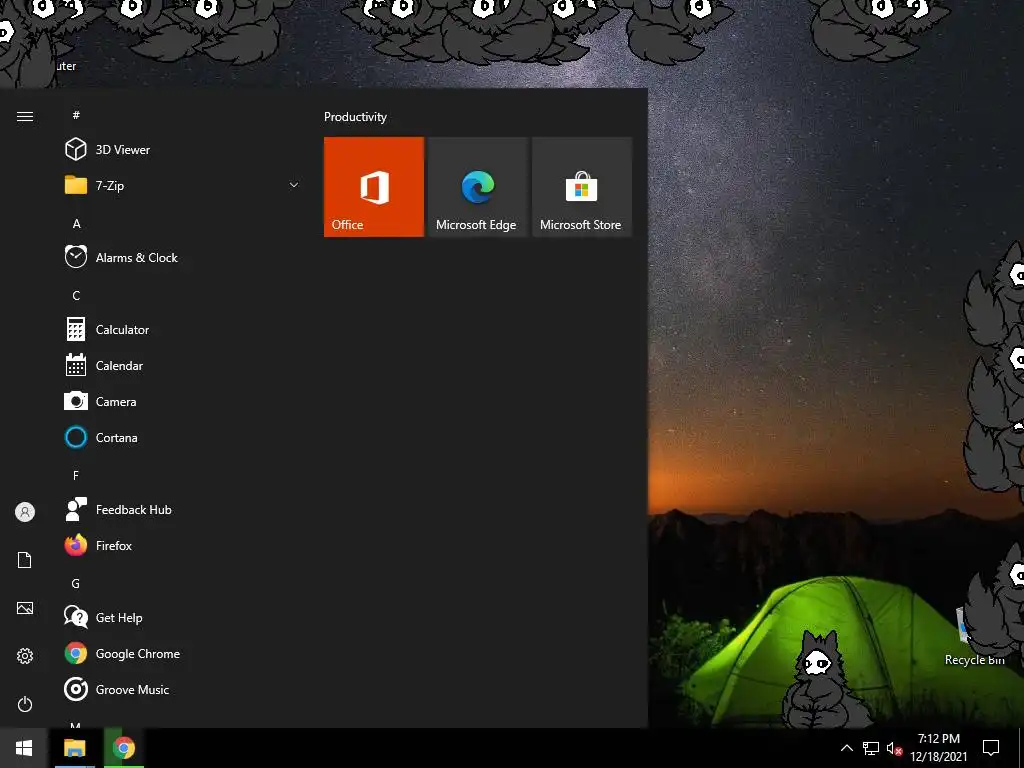Screen dimensions: 1024x768
Task: Show hidden system tray icons
Action: (x=846, y=748)
